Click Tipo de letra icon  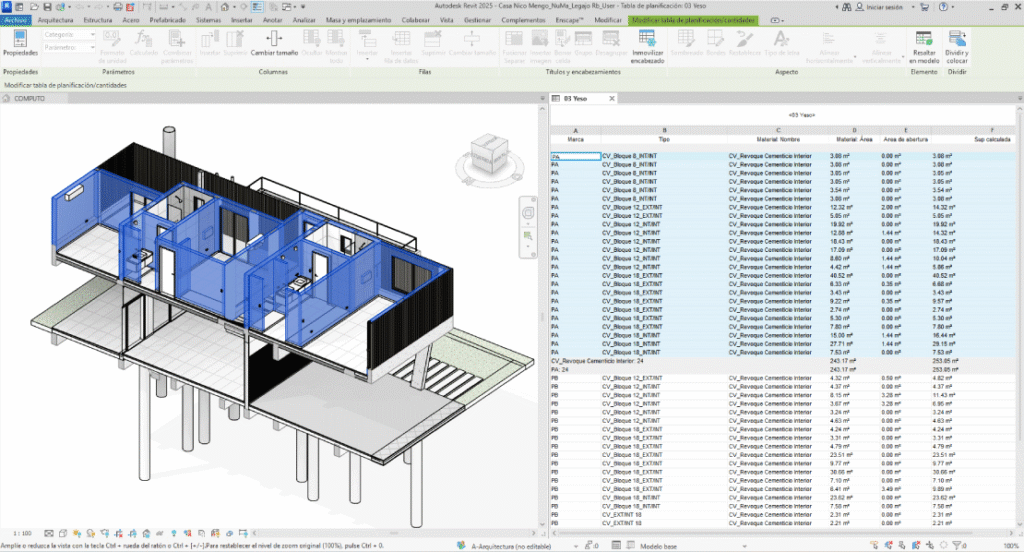pyautogui.click(x=781, y=42)
